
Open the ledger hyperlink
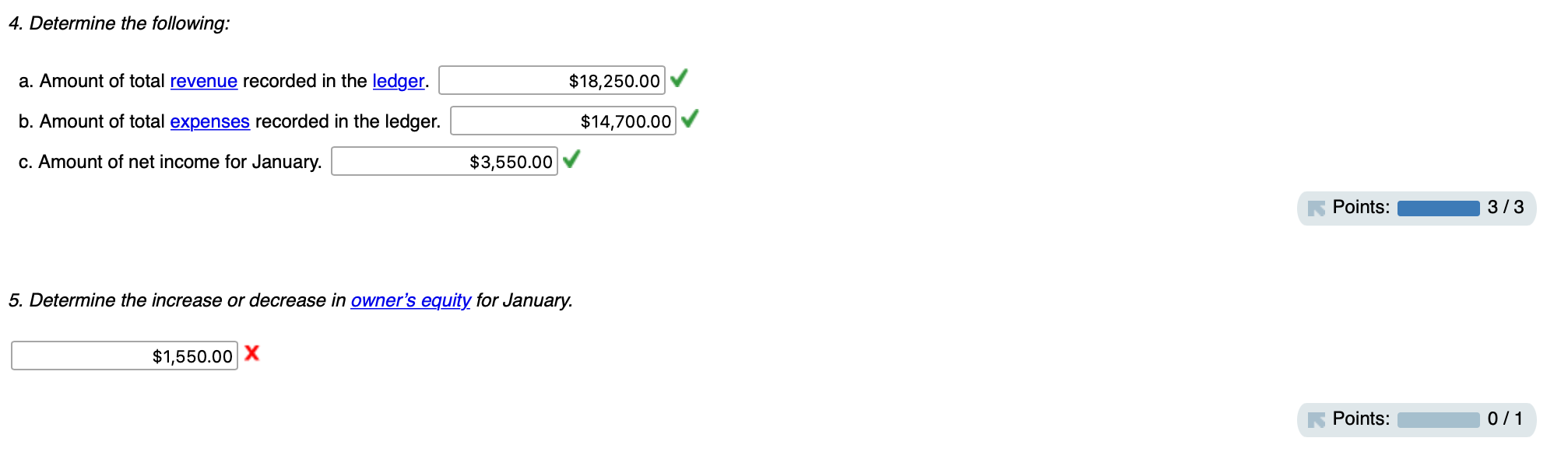[398, 81]
